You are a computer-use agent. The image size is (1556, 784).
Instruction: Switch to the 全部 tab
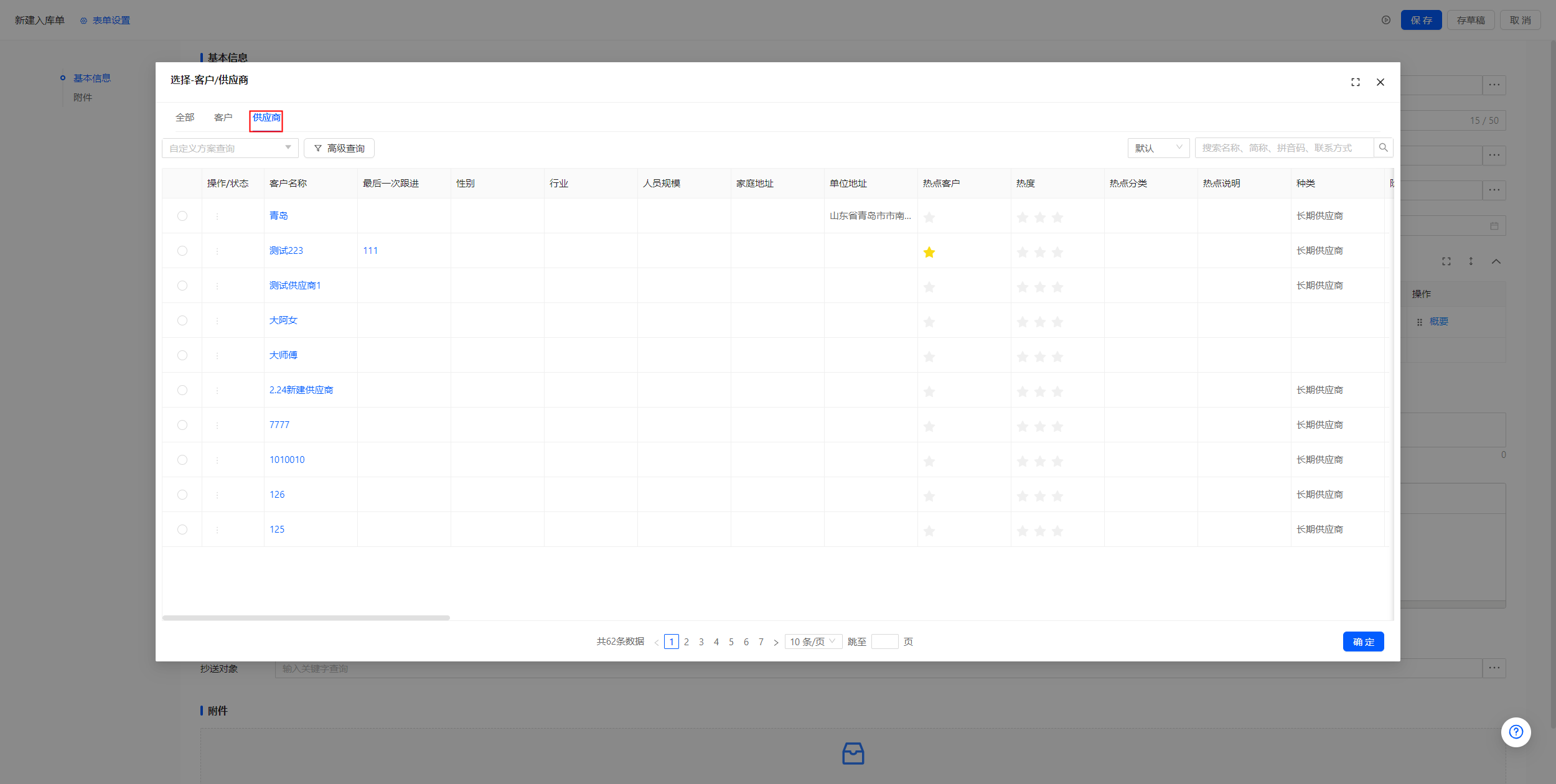click(185, 118)
